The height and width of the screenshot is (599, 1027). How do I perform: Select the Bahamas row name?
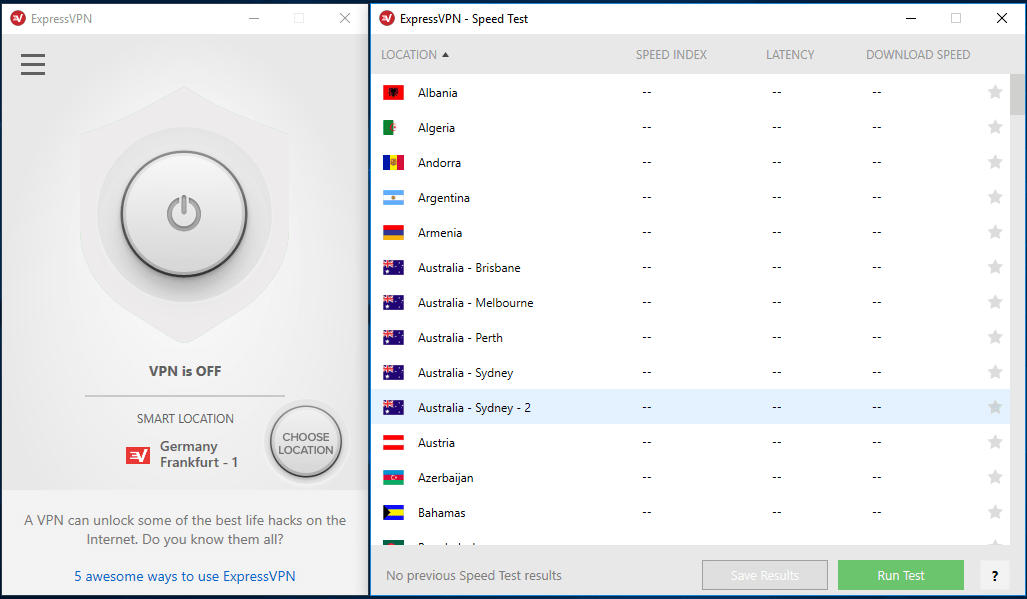coord(441,513)
